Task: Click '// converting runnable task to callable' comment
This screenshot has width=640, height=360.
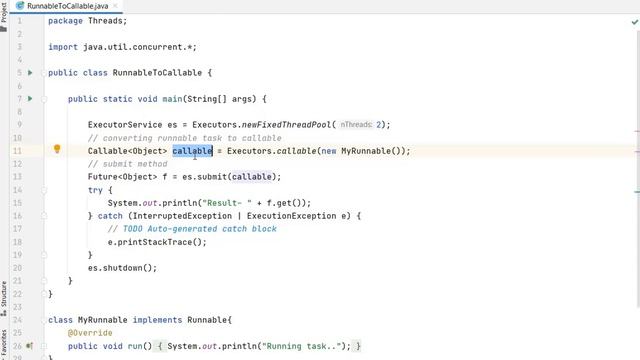Action: 184,138
